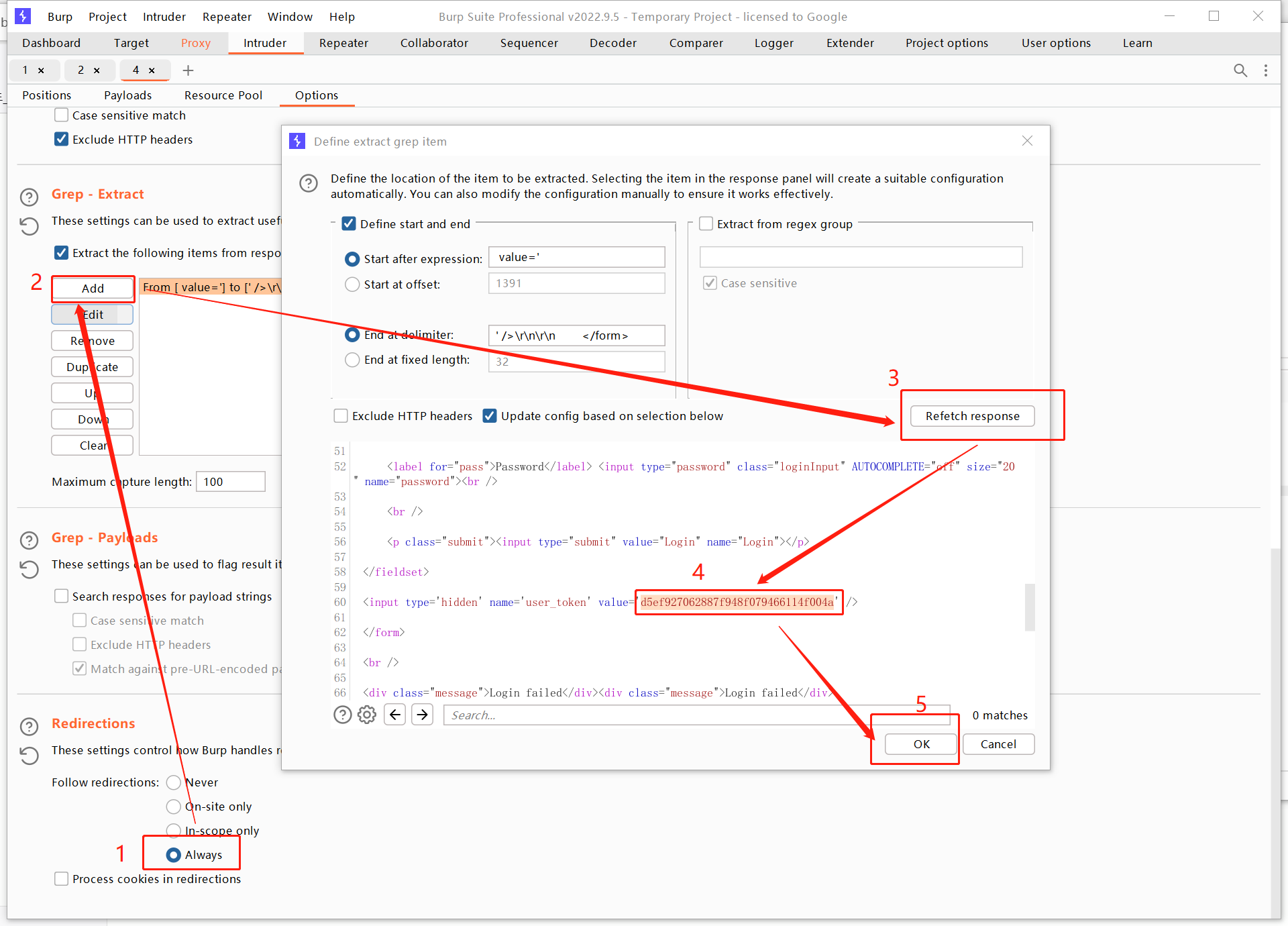Click Remove button in Grep - Extract
The width and height of the screenshot is (1288, 926).
[93, 341]
